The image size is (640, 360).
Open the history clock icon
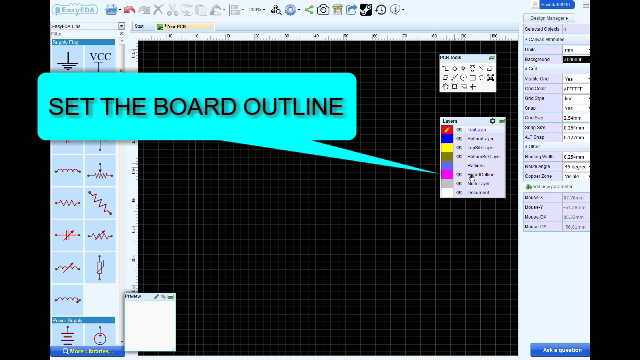tap(380, 9)
